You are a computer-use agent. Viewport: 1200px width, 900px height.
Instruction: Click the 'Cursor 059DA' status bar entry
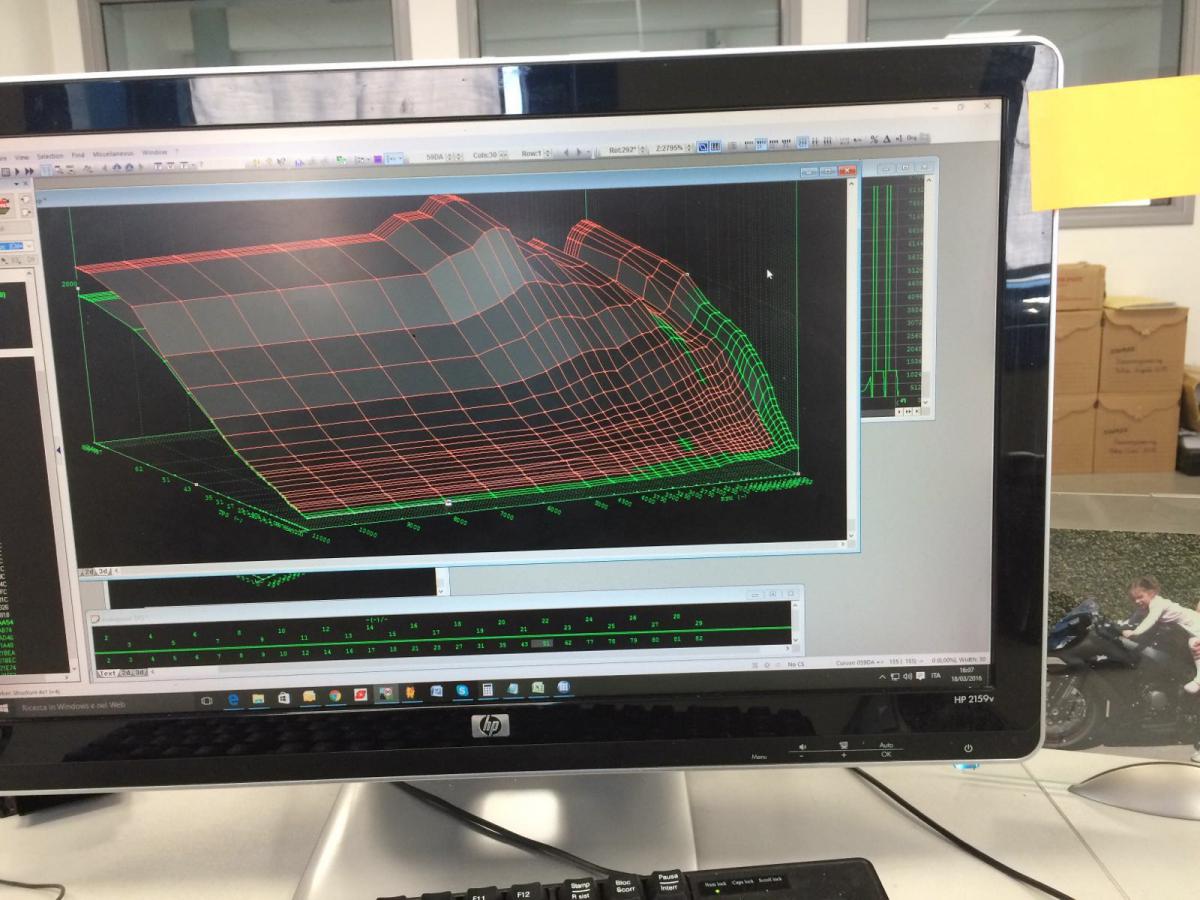(856, 662)
